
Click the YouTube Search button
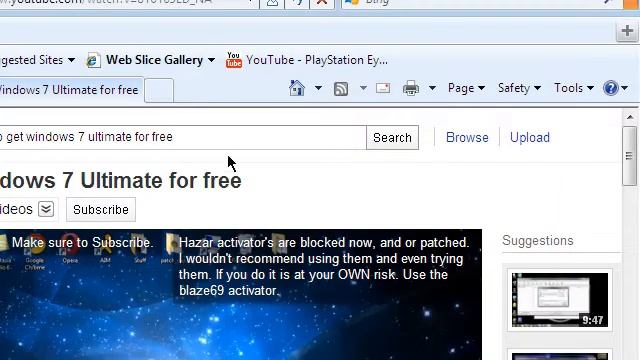pos(392,138)
